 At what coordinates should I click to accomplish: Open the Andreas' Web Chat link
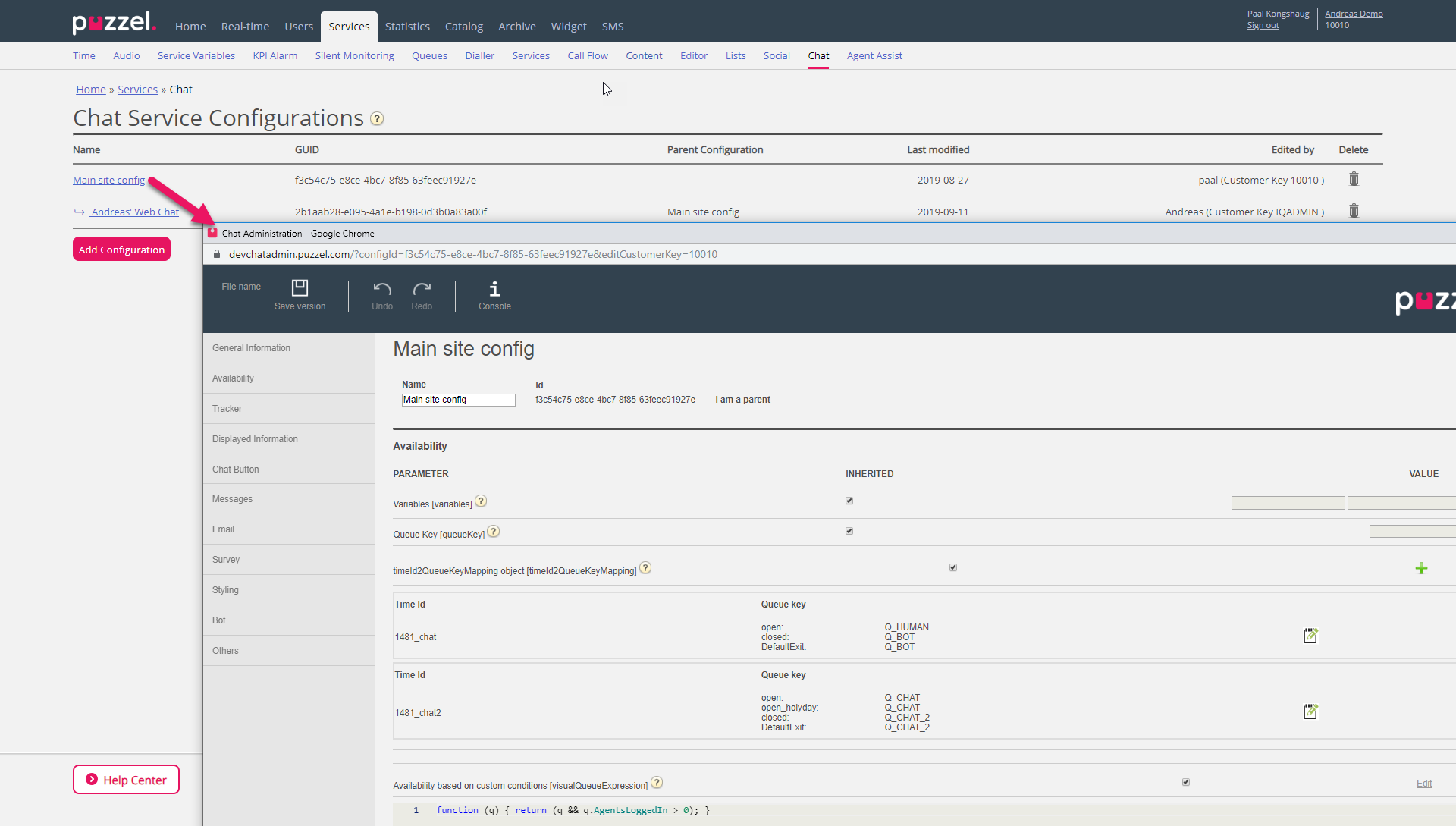[x=135, y=212]
